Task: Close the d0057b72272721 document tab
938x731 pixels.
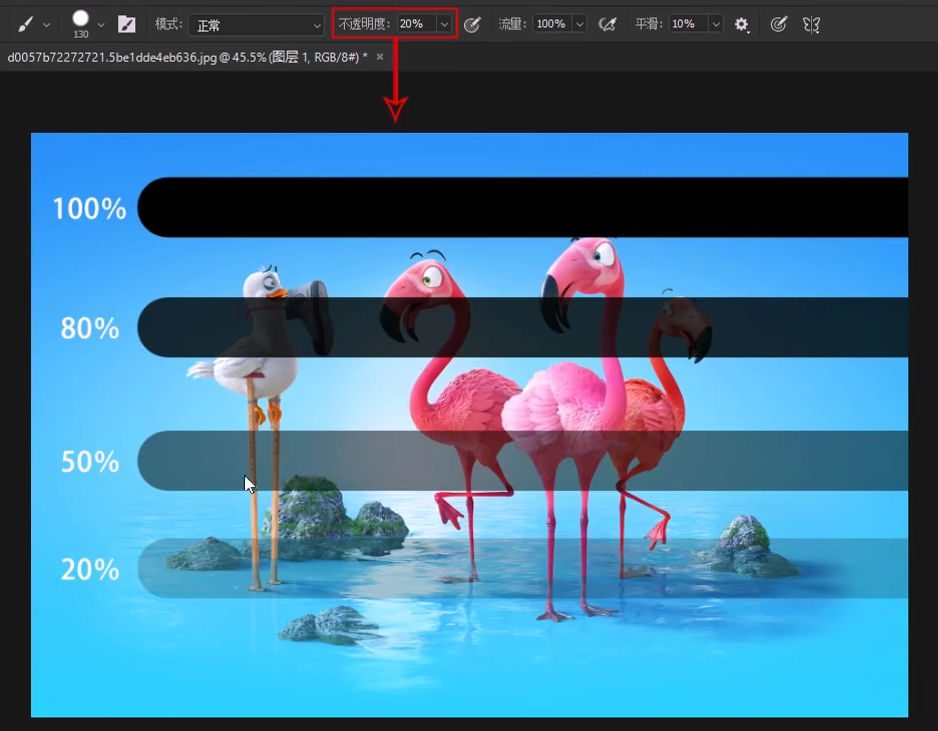Action: click(x=380, y=57)
